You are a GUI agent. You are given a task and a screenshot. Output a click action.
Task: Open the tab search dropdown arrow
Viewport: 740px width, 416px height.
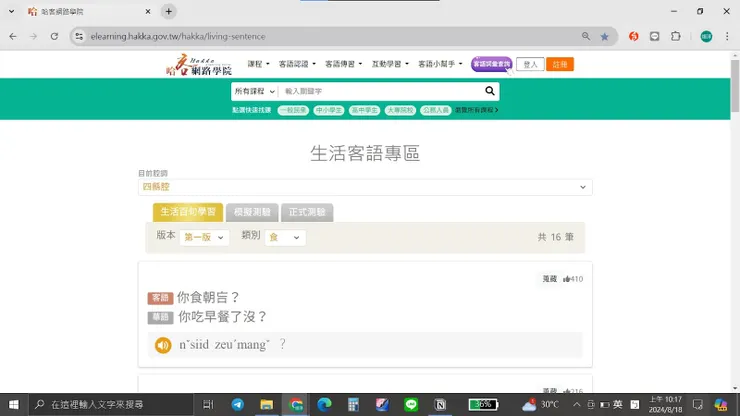(x=11, y=11)
